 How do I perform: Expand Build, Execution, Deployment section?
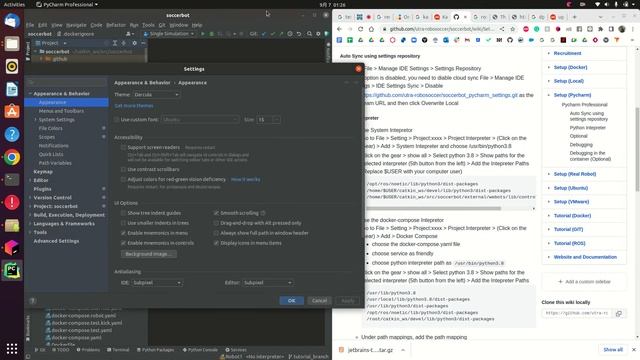coord(30,215)
